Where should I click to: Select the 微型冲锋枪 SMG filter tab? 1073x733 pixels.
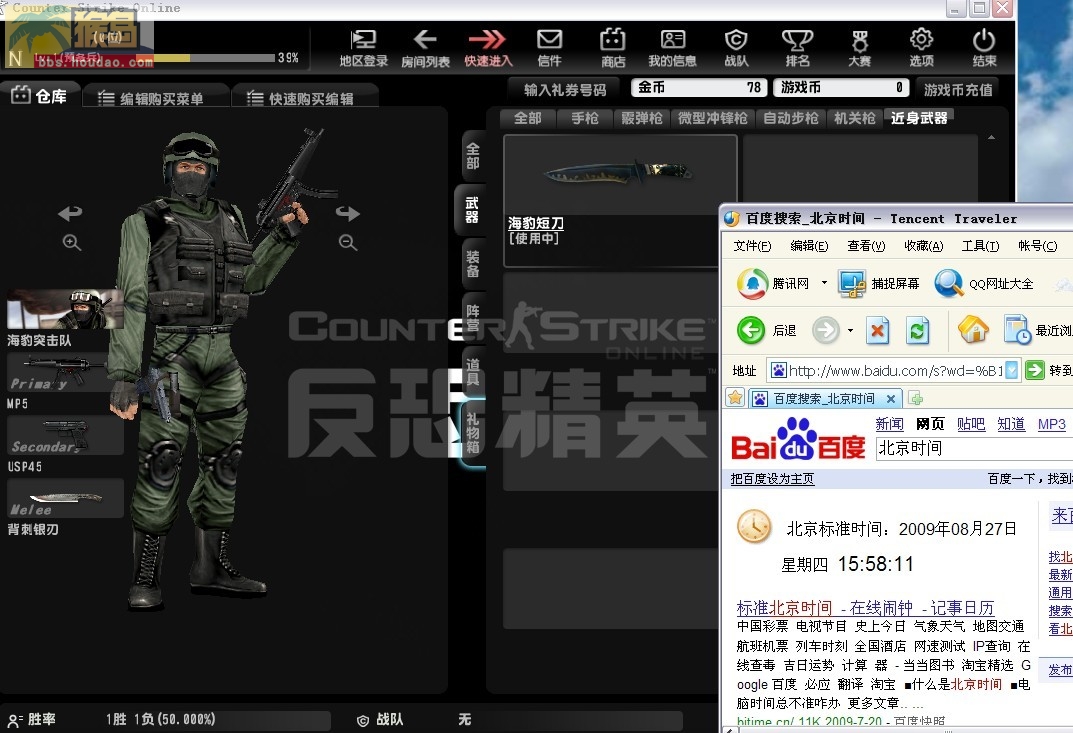tap(713, 118)
